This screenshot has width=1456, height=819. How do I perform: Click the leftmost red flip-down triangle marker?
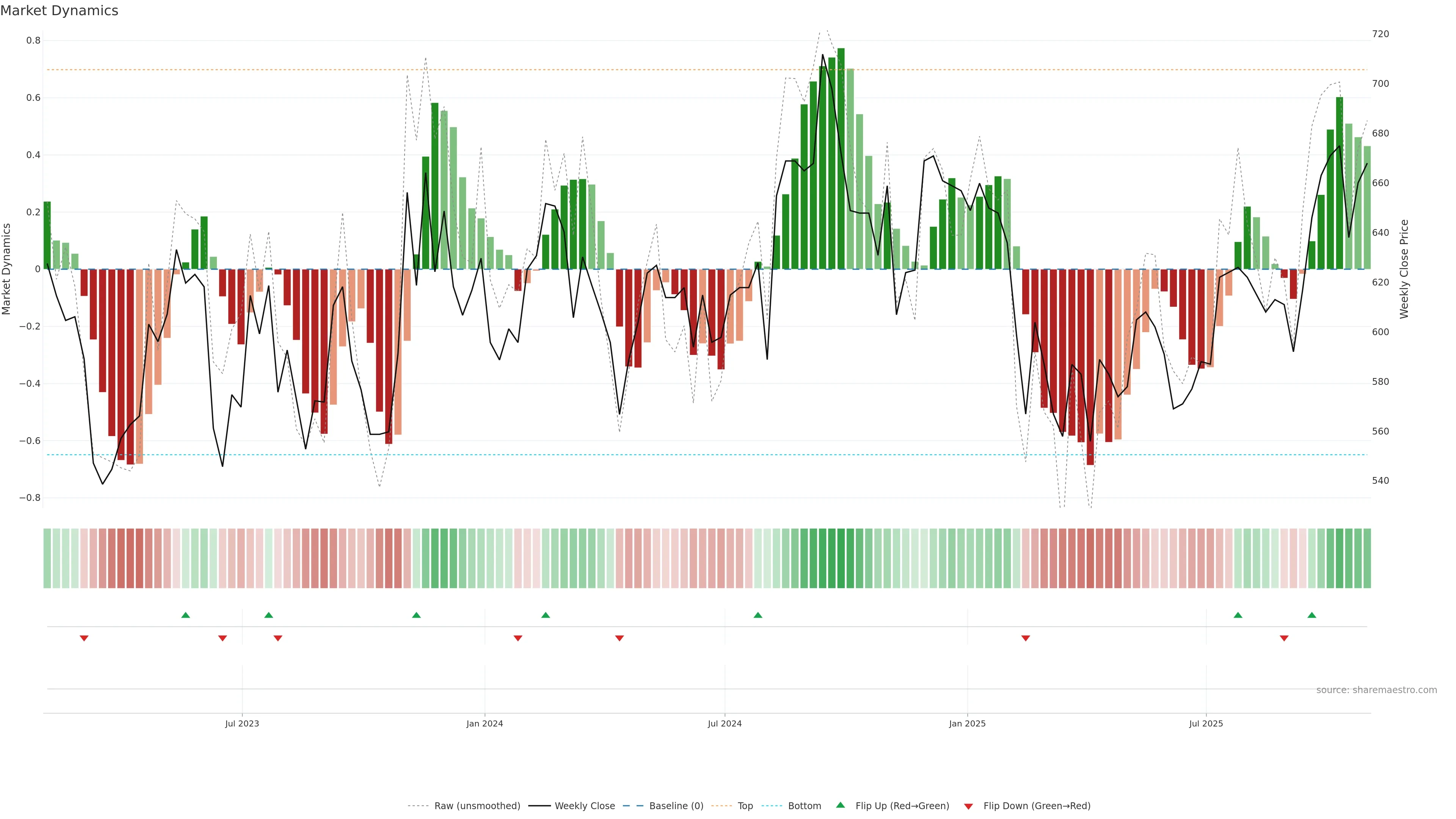(x=84, y=638)
